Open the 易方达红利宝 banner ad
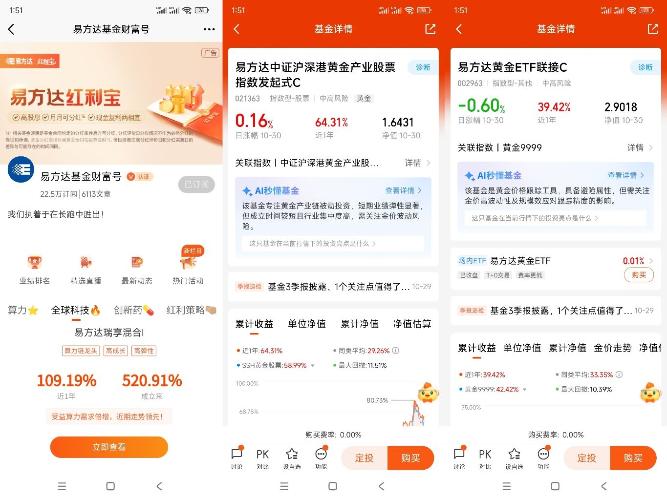667x500 pixels. point(111,103)
